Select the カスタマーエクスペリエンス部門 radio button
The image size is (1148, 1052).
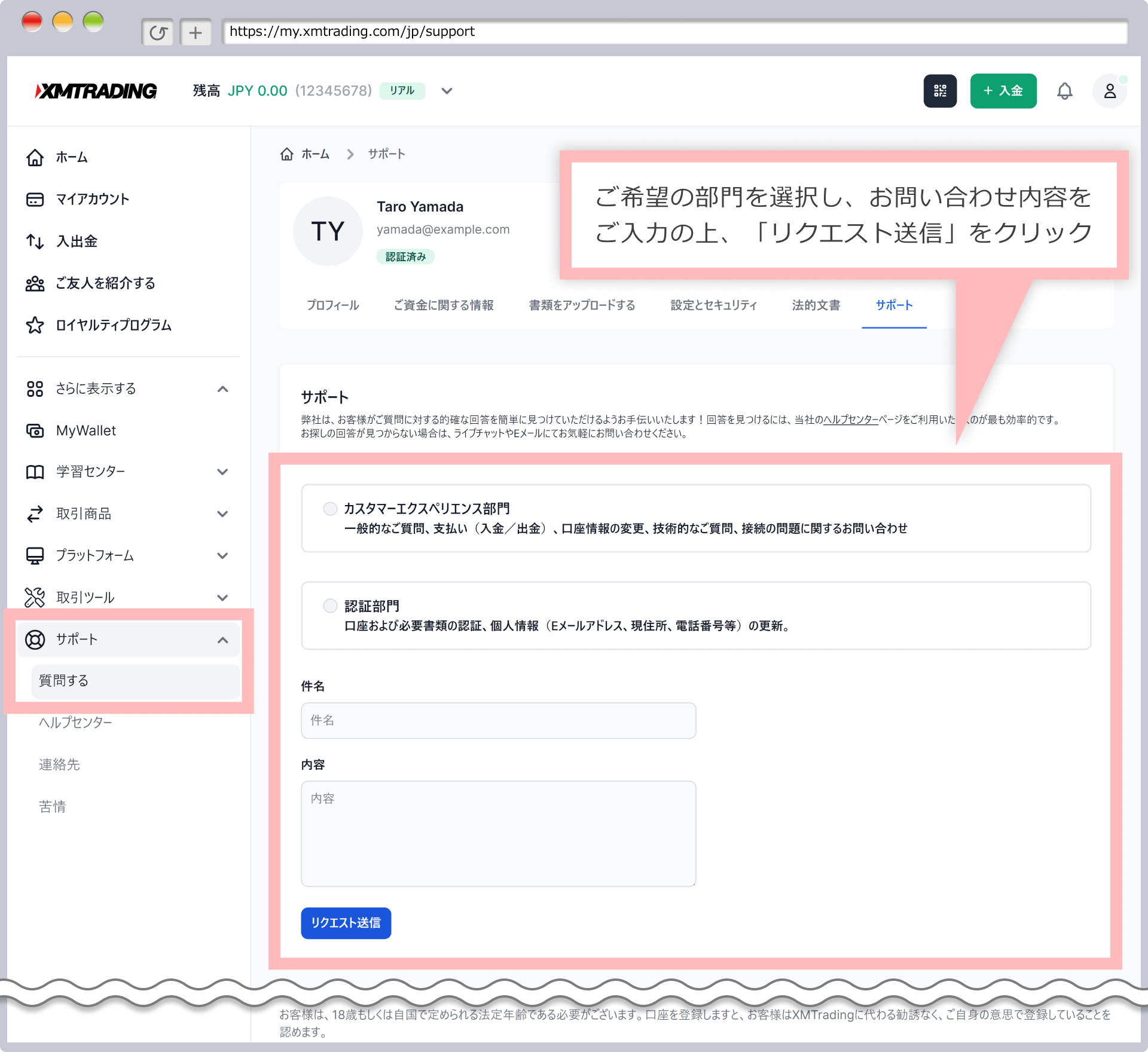330,509
